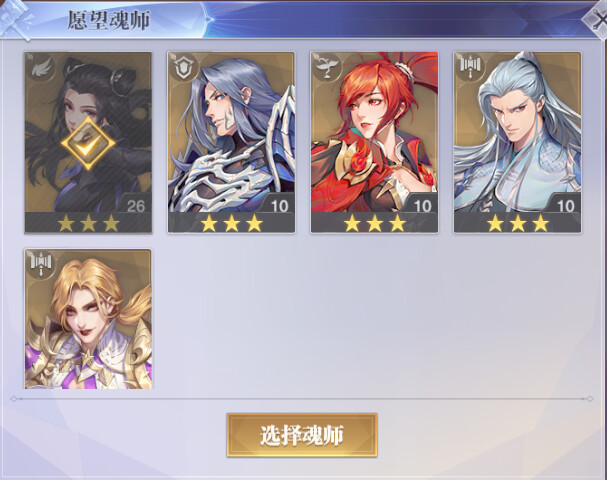Close the 愿望魂师 panel with the X
Viewport: 607px width, 480px height.
point(597,21)
